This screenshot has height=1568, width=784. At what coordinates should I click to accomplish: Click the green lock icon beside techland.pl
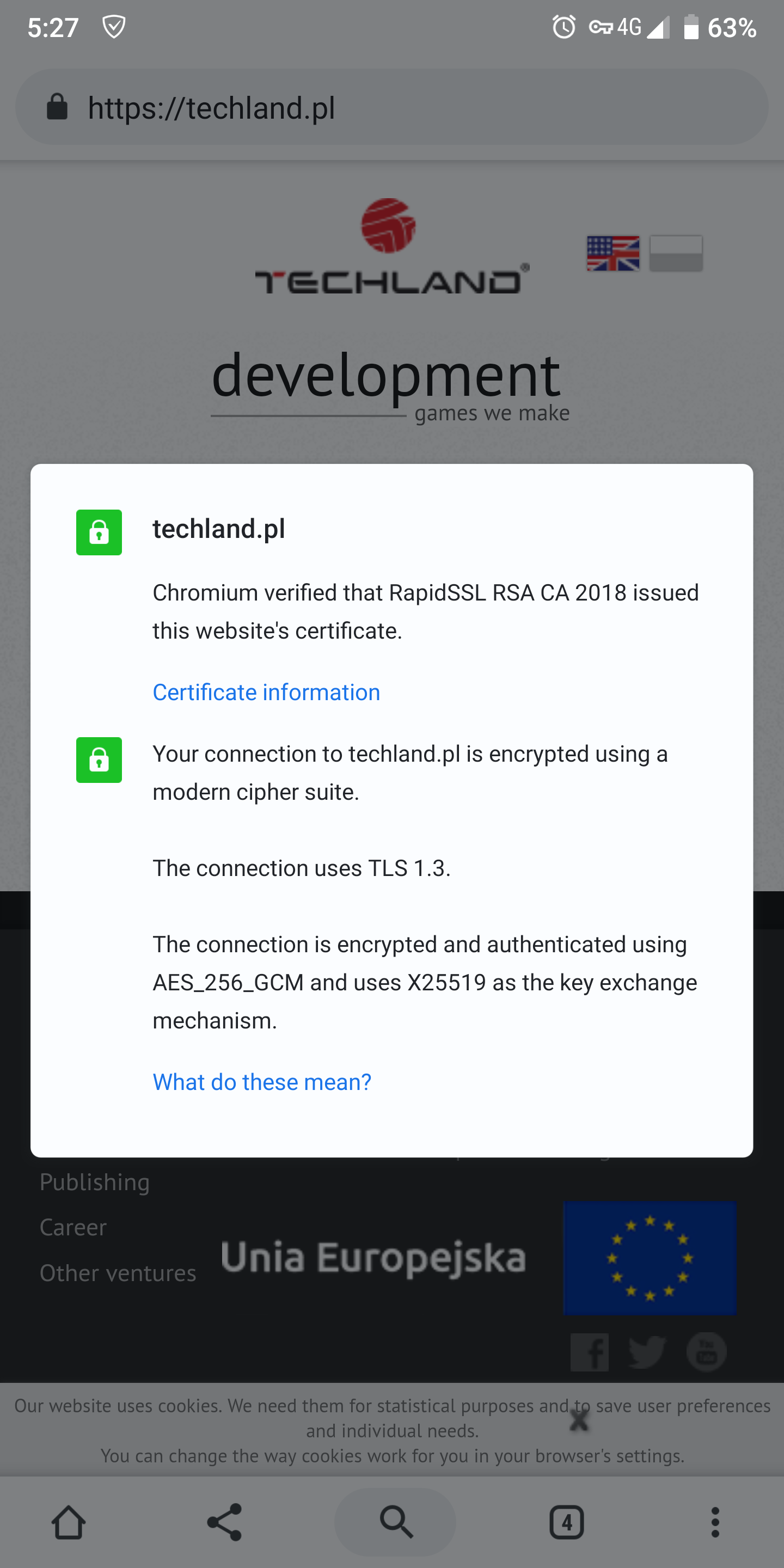[x=99, y=532]
